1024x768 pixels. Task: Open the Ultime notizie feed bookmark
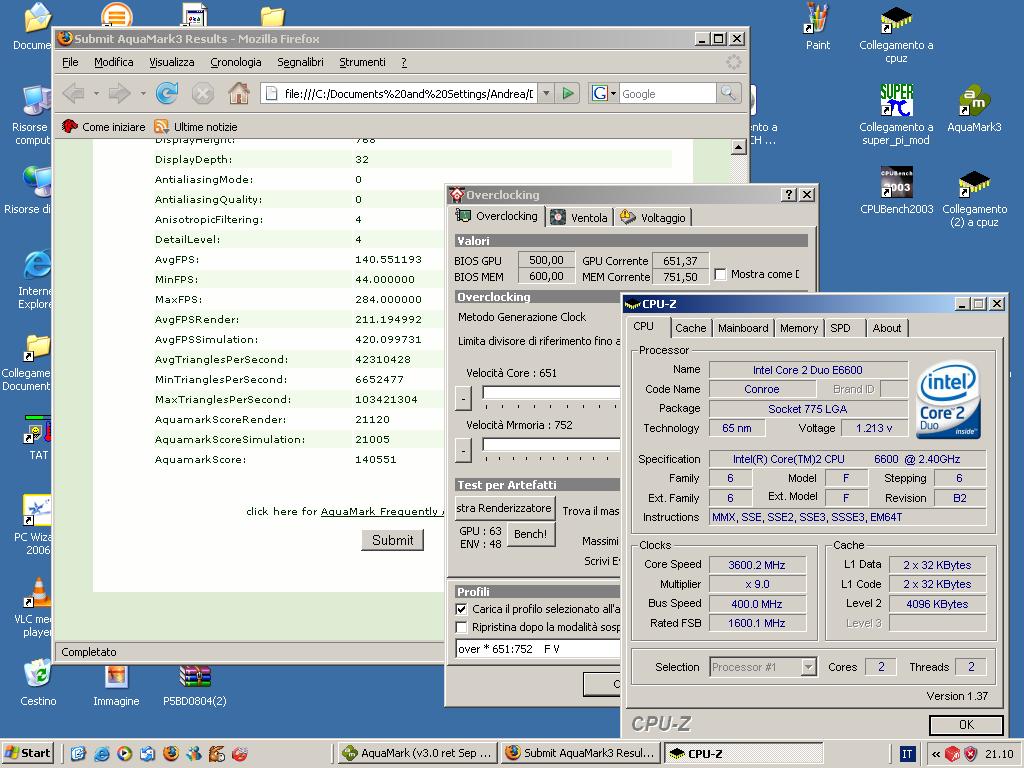click(196, 127)
